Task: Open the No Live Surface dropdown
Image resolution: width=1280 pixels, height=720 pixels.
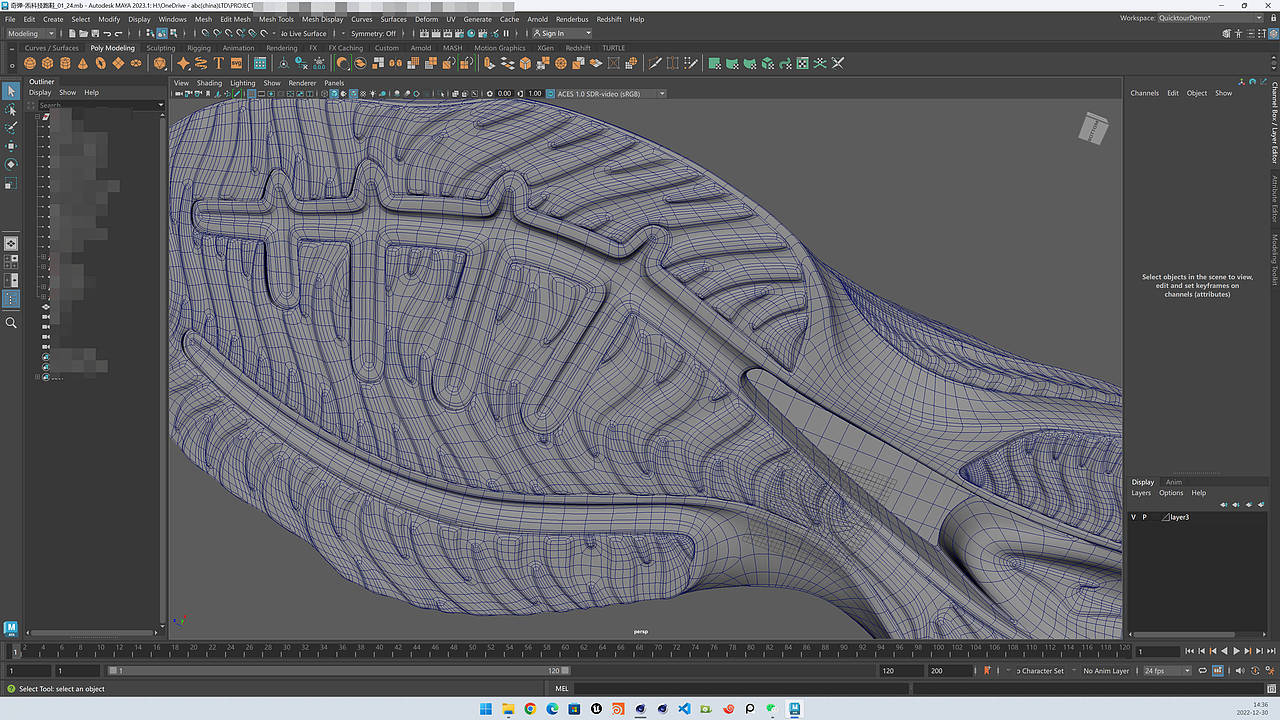Action: (303, 33)
